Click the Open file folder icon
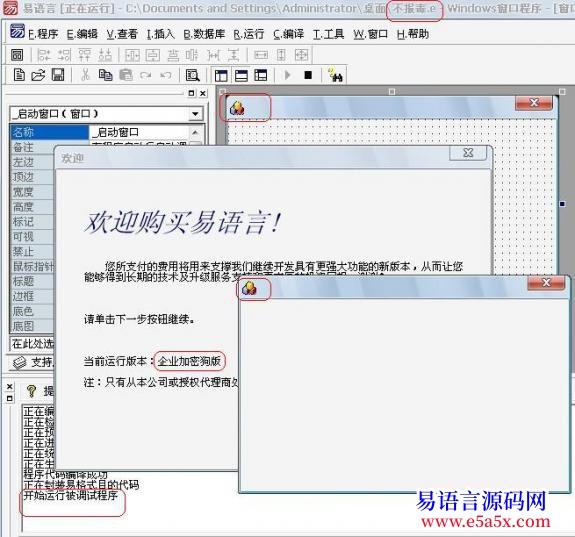The image size is (575, 537). point(38,75)
